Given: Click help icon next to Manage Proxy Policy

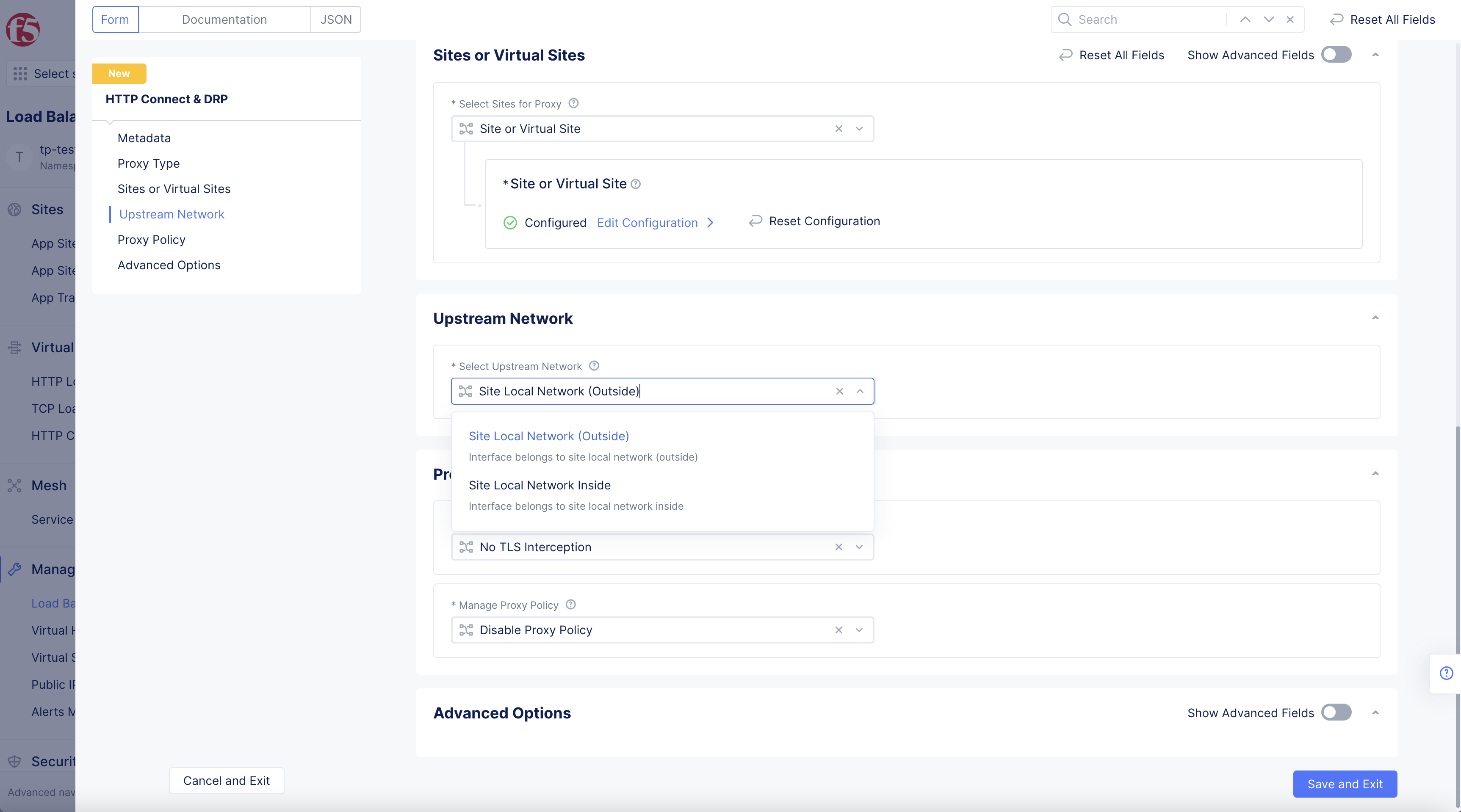Looking at the screenshot, I should (570, 605).
